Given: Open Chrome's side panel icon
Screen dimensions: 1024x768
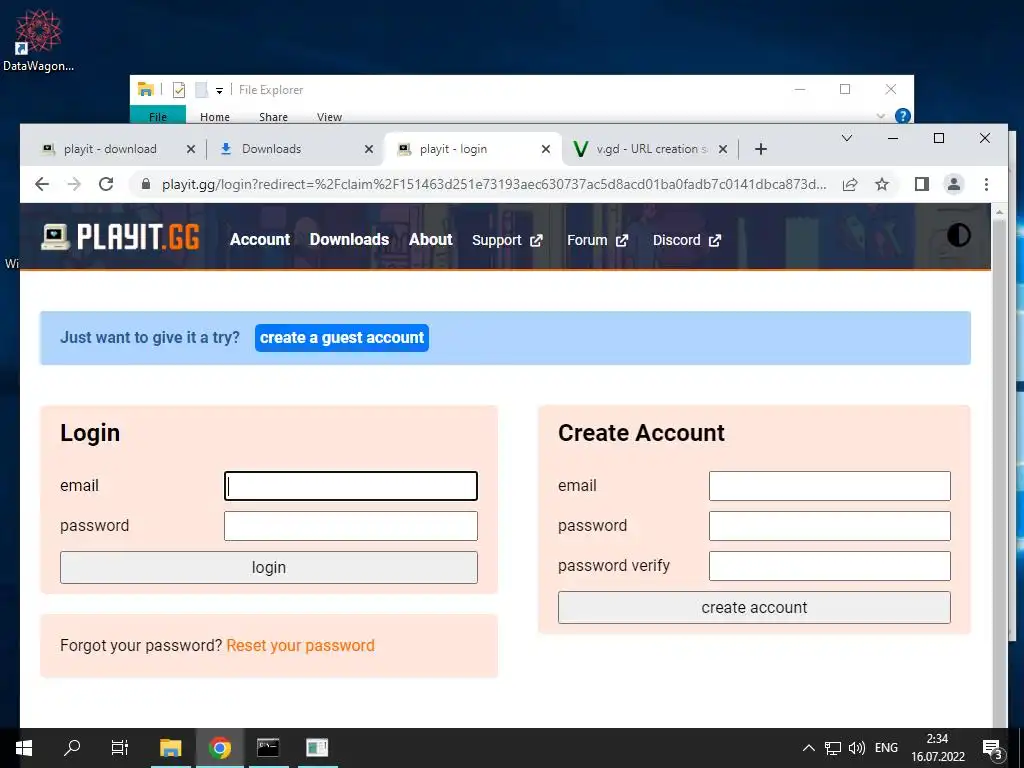Looking at the screenshot, I should tap(921, 184).
